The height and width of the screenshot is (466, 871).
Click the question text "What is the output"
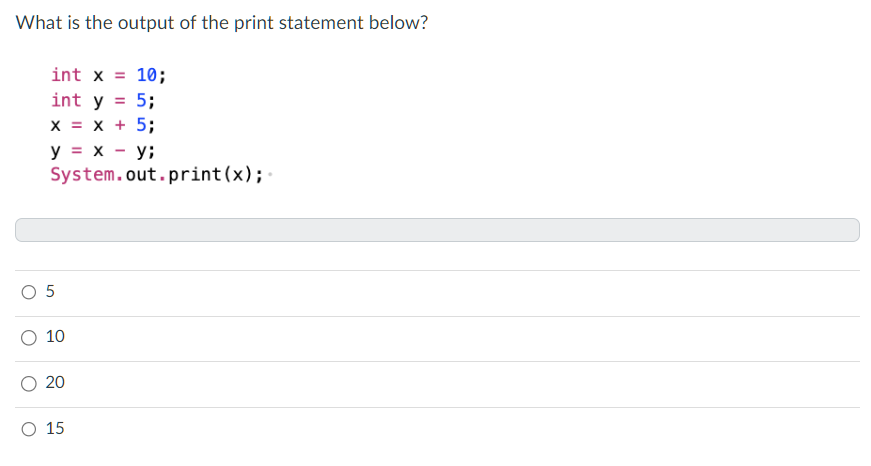(90, 23)
